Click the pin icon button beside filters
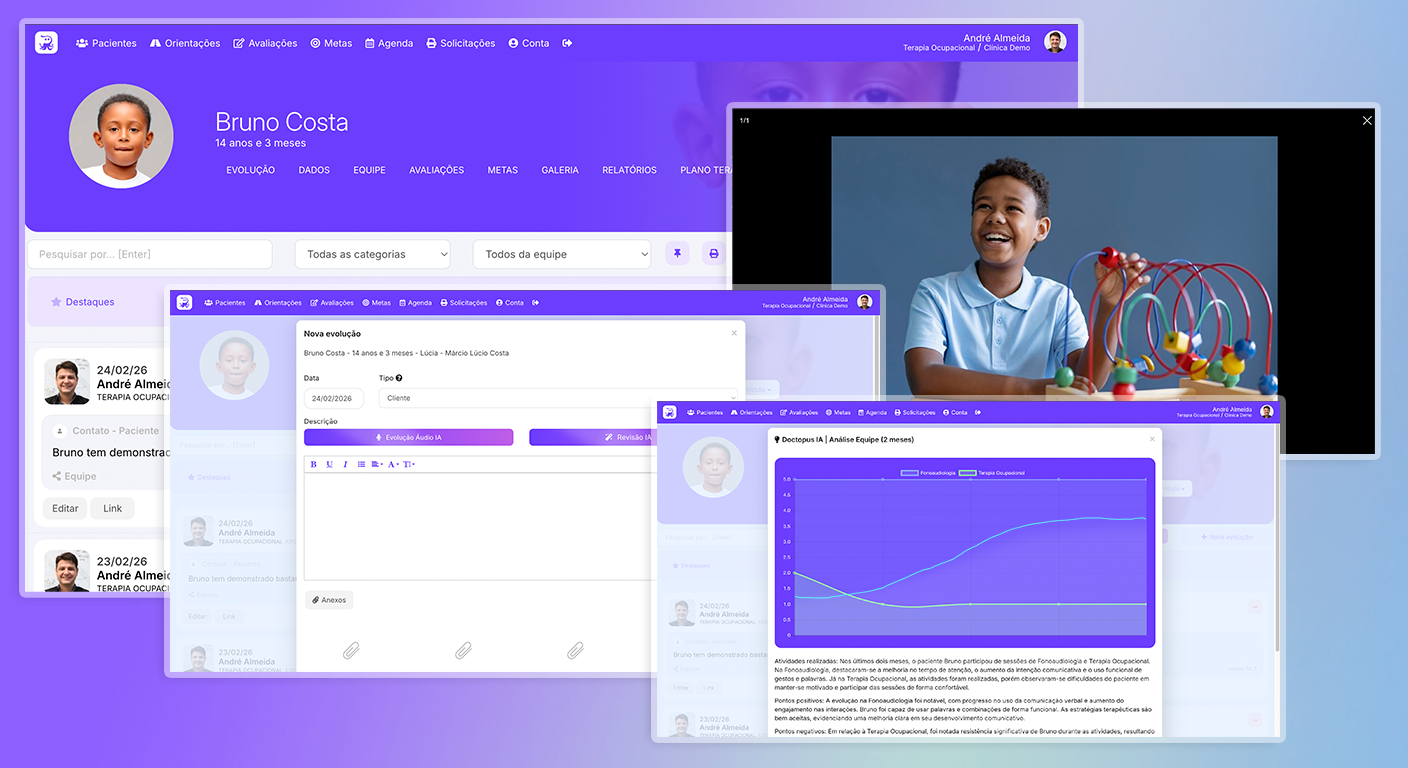The image size is (1408, 768). point(677,254)
